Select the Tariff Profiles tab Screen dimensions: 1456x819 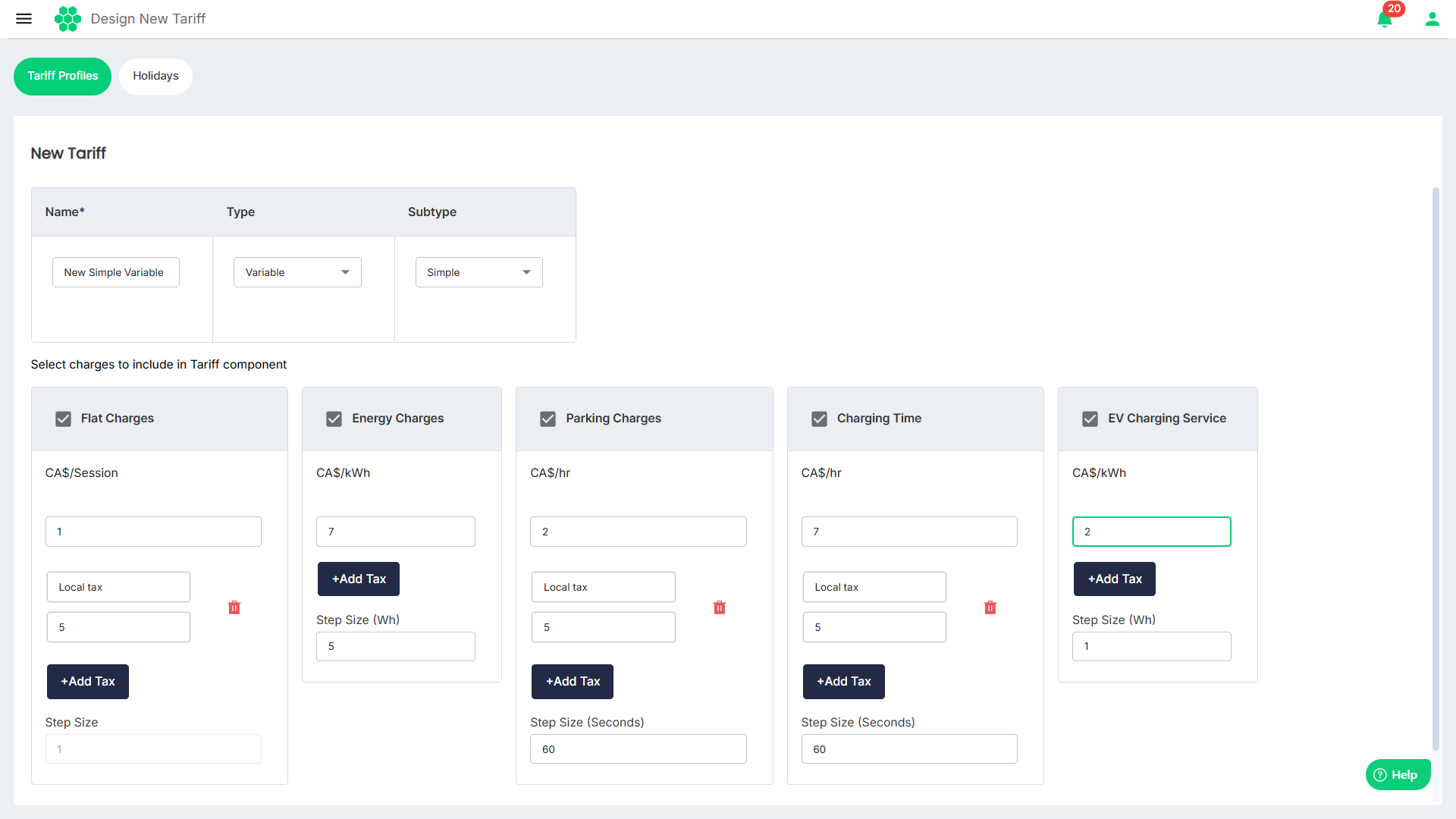(x=62, y=76)
